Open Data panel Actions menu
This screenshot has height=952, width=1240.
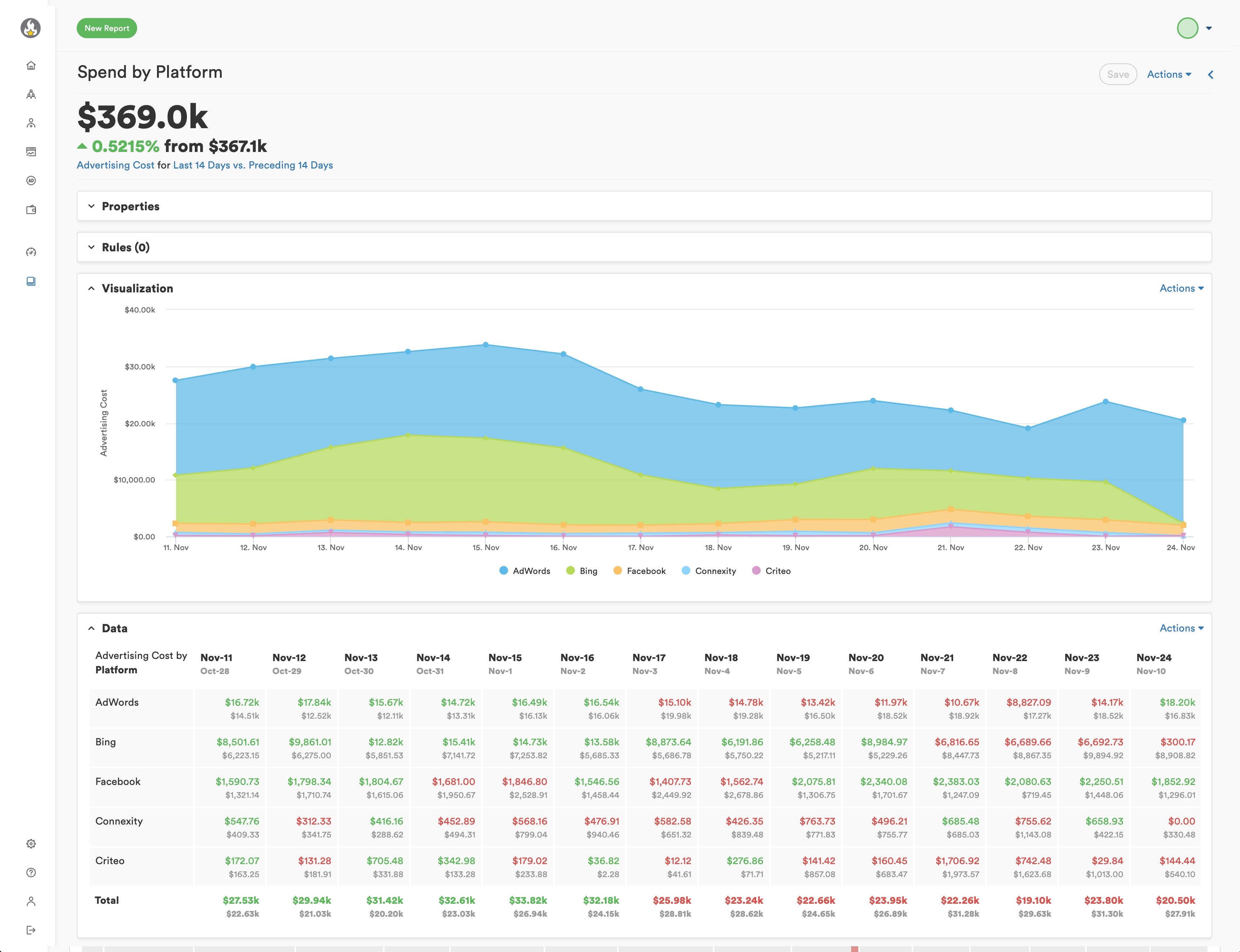point(1181,628)
